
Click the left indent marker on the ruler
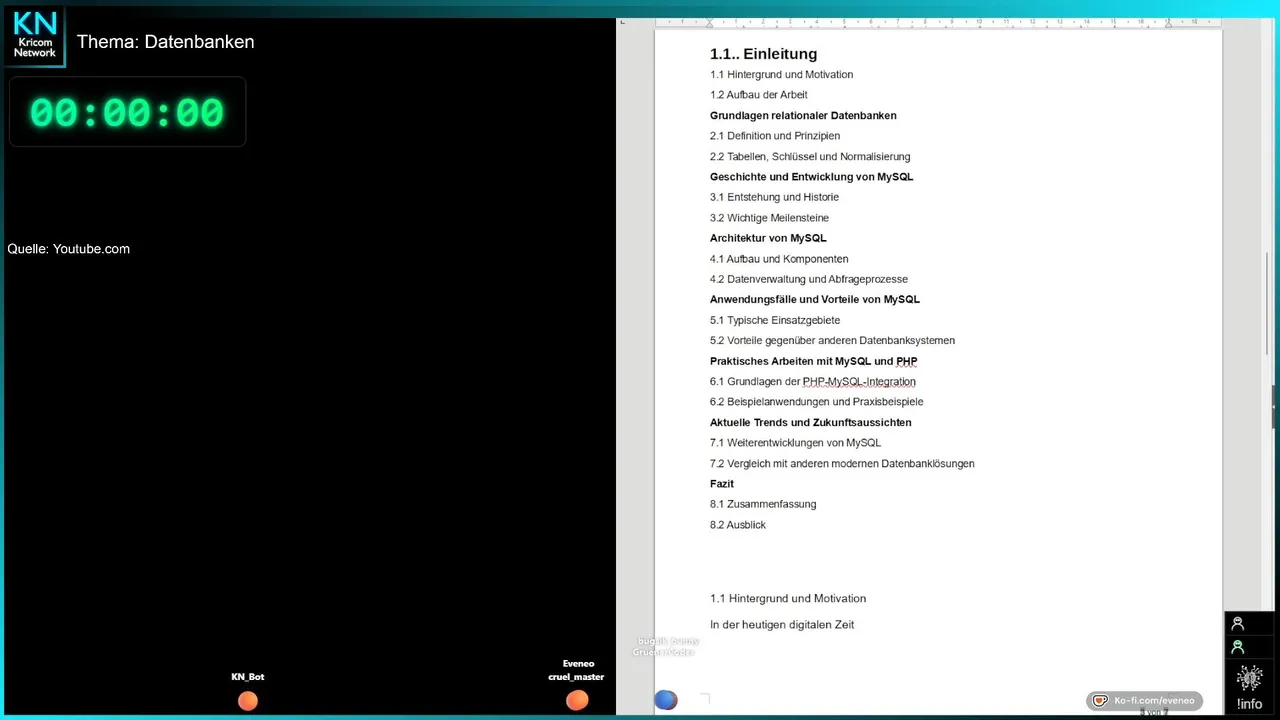click(x=709, y=22)
